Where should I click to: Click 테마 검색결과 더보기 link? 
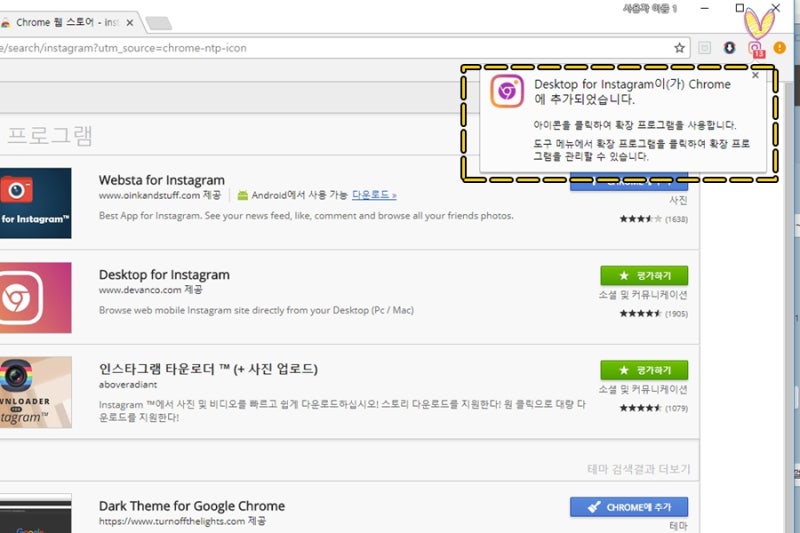point(638,469)
